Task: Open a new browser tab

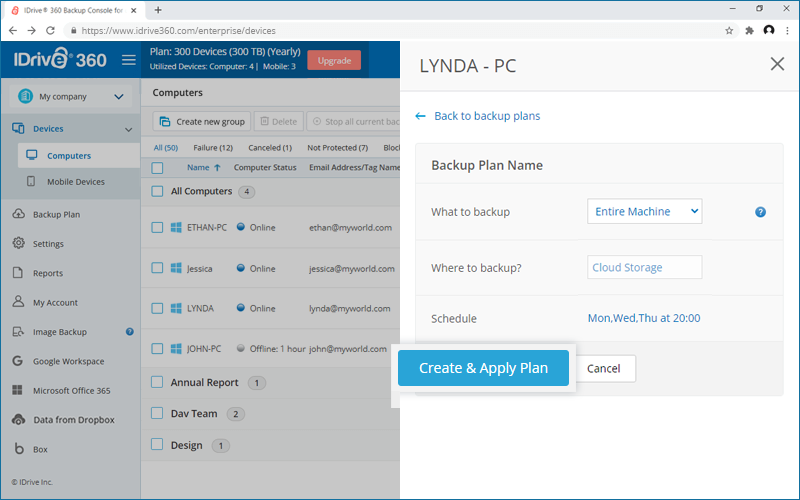Action: pyautogui.click(x=158, y=10)
